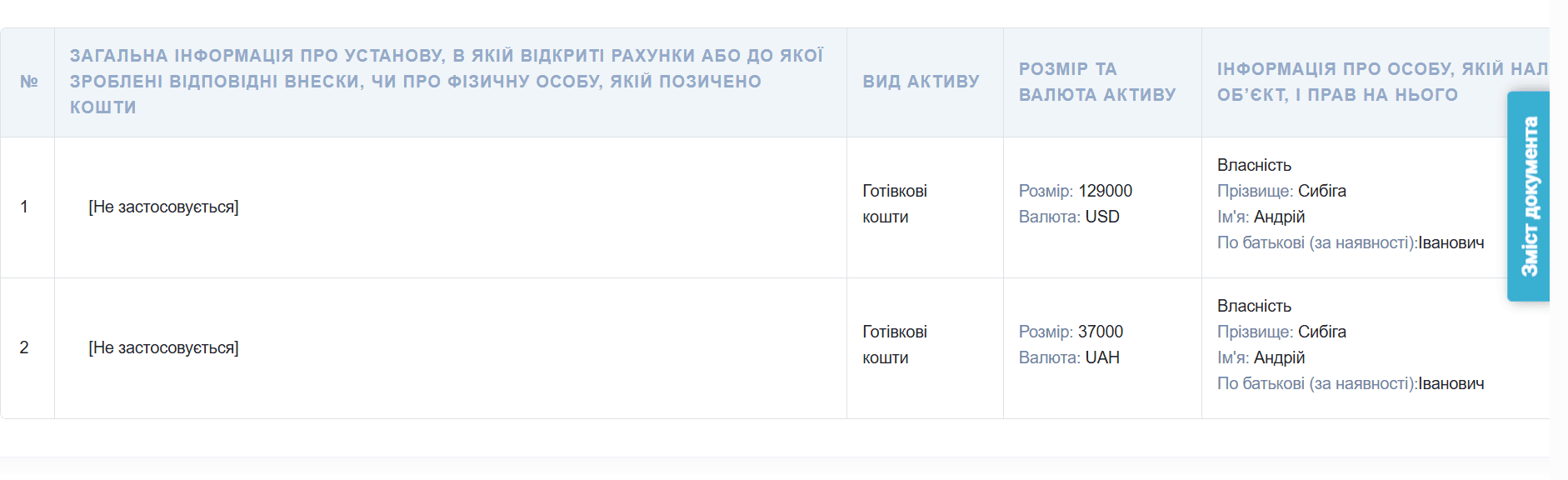Click the 'Валюта: UAH' line
The height and width of the screenshot is (480, 1568).
tap(1069, 357)
